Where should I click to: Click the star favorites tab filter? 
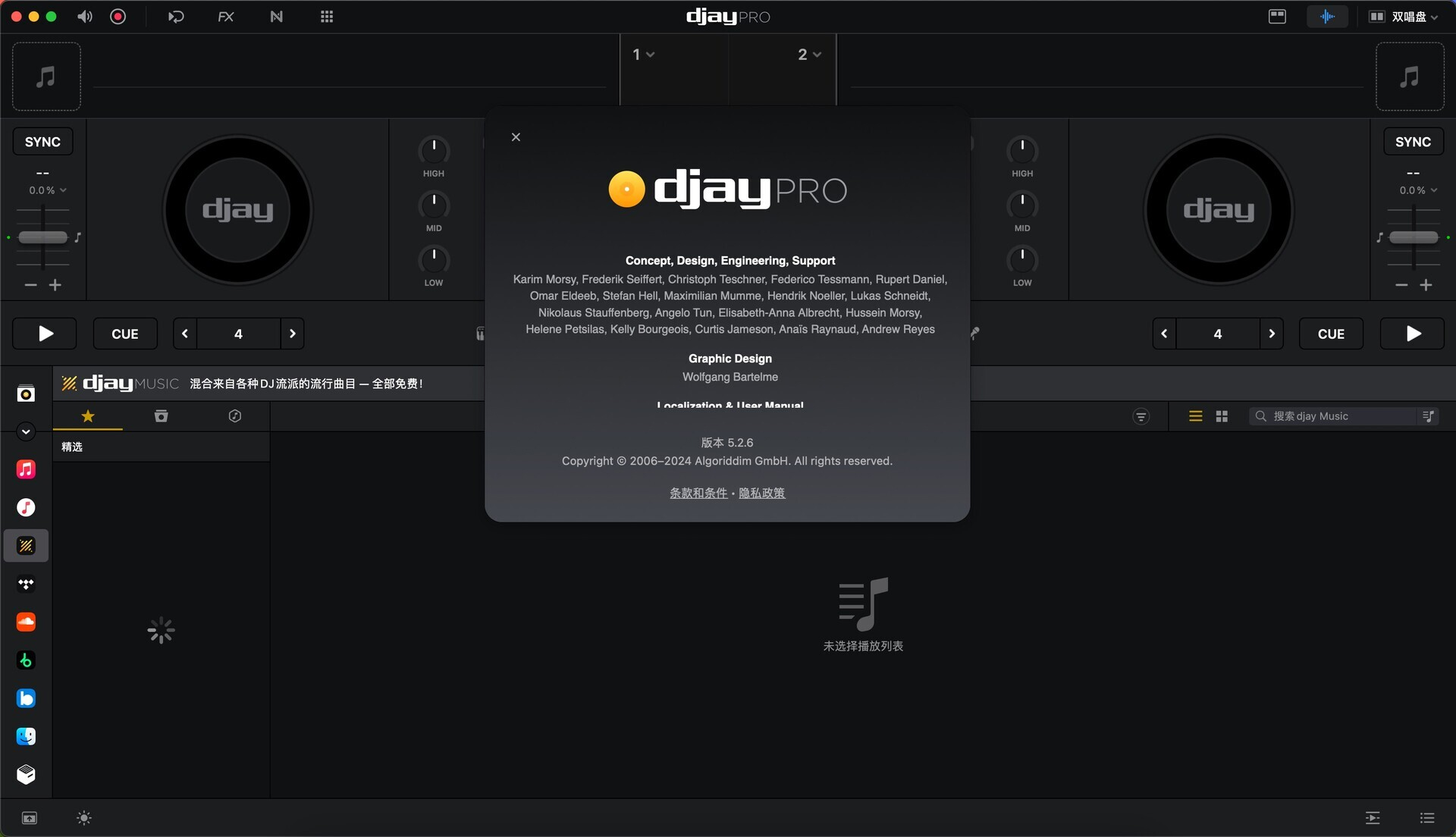[x=87, y=415]
